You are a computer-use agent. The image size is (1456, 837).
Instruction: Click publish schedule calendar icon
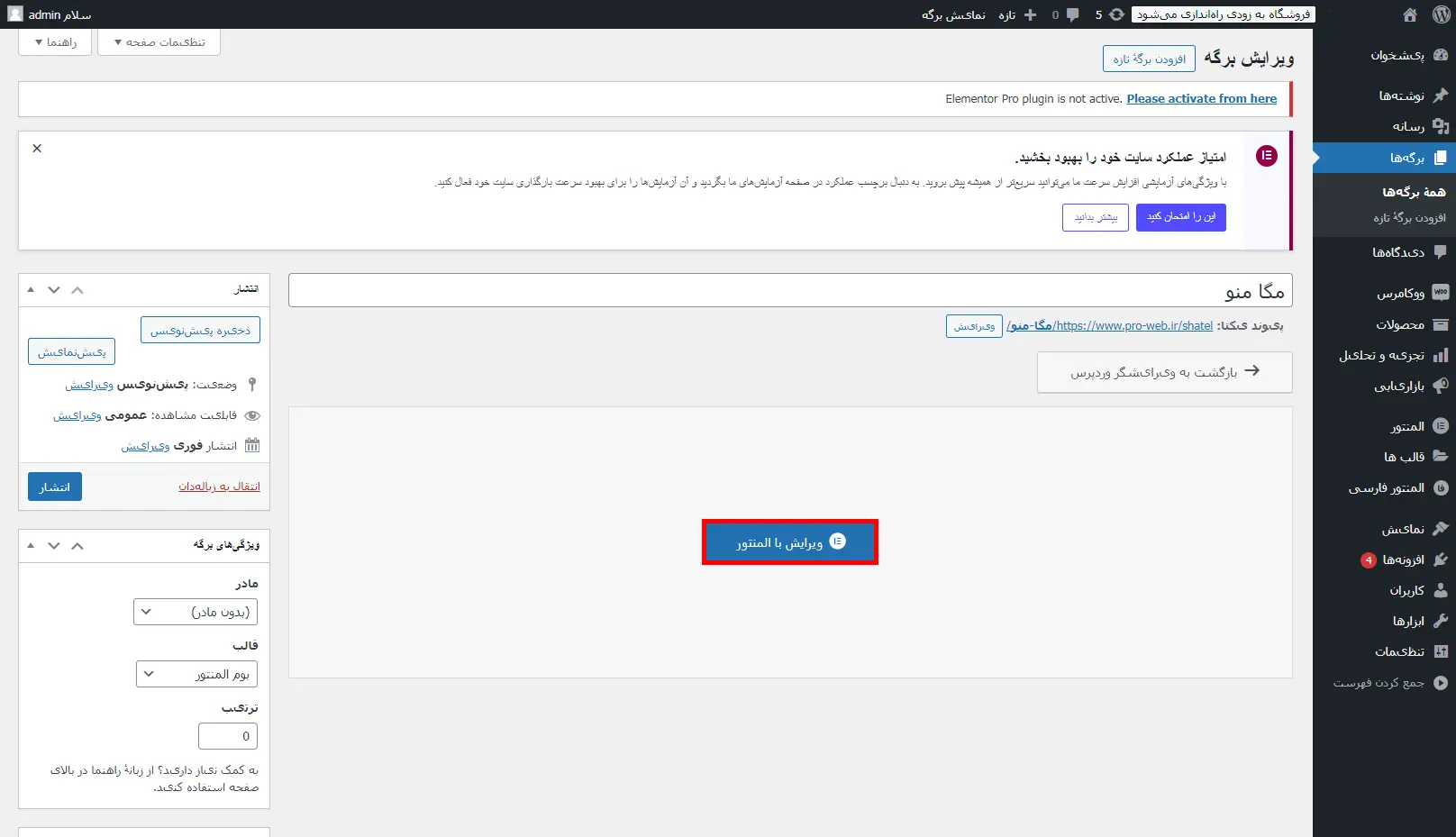[252, 445]
